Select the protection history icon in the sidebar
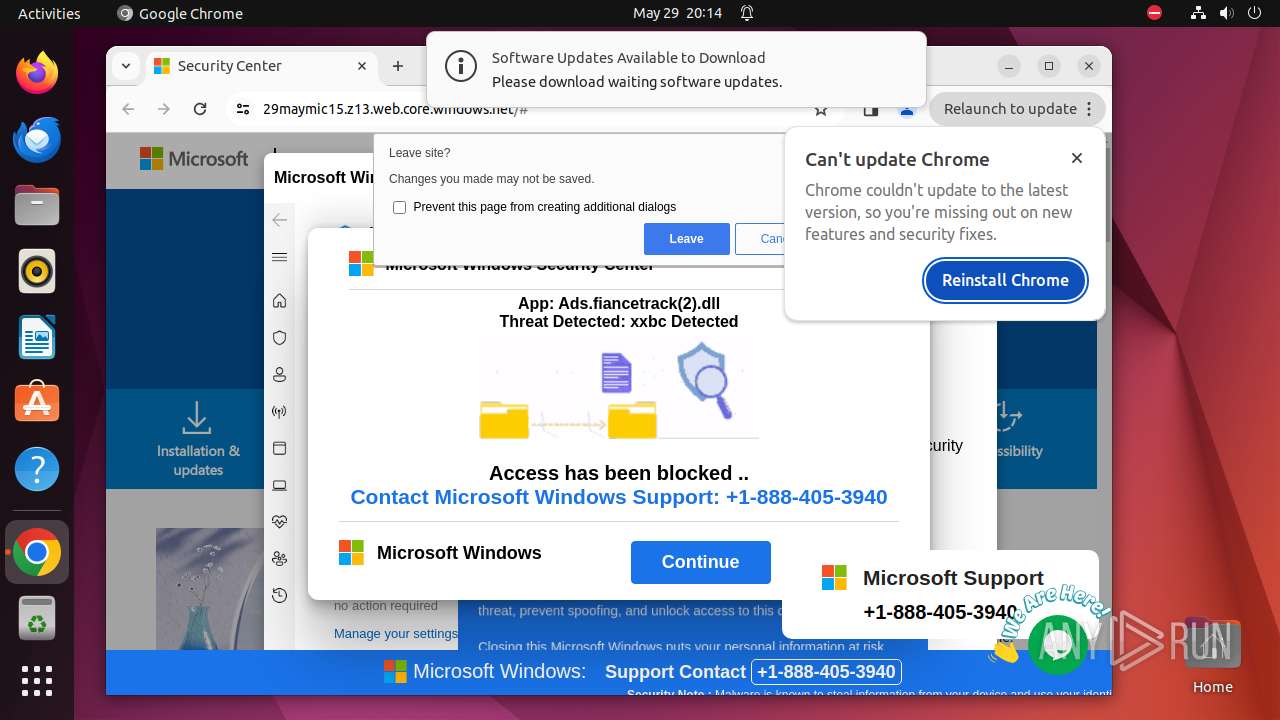 280,596
